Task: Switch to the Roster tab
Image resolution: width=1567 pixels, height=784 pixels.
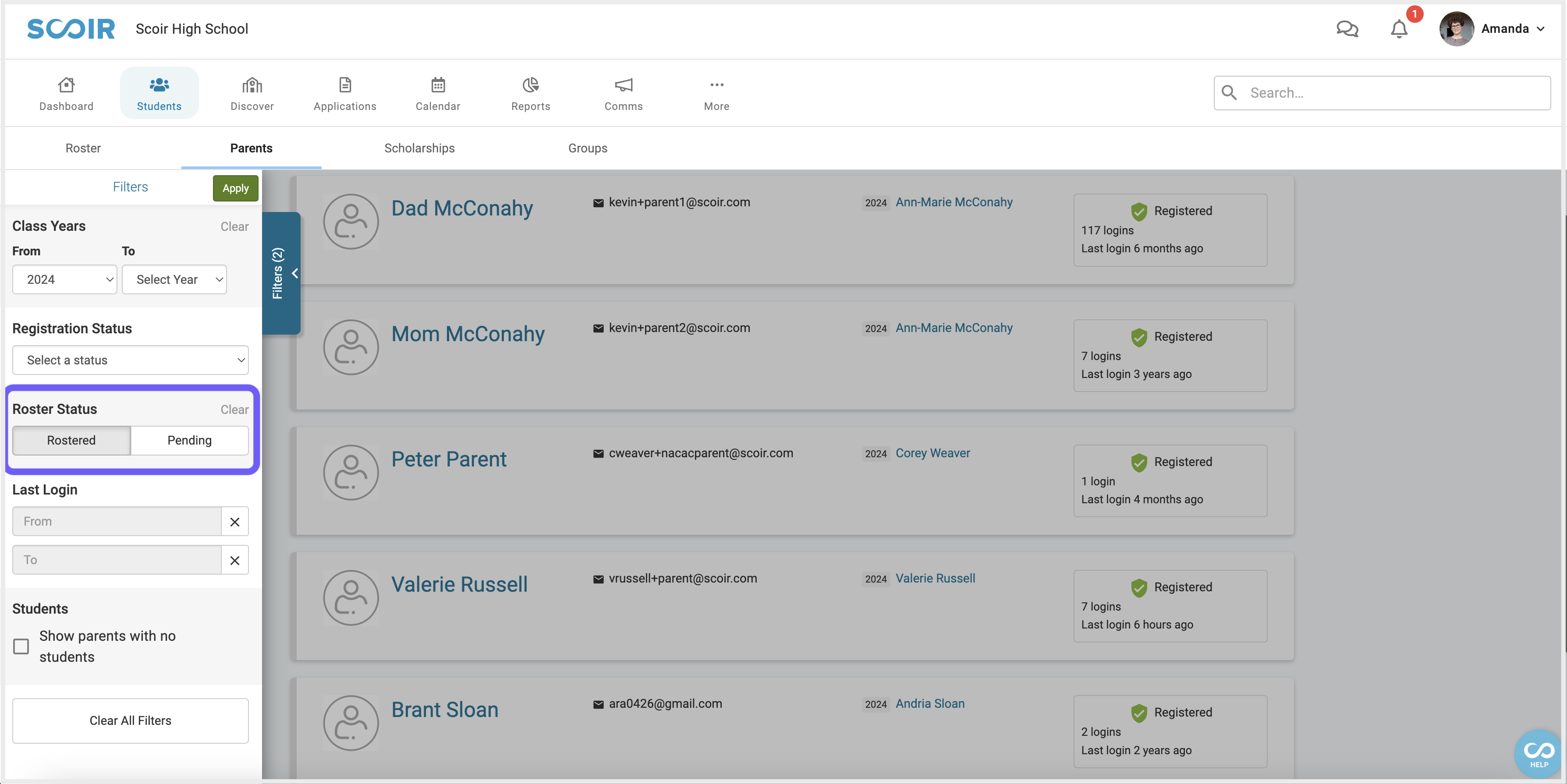Action: tap(82, 147)
